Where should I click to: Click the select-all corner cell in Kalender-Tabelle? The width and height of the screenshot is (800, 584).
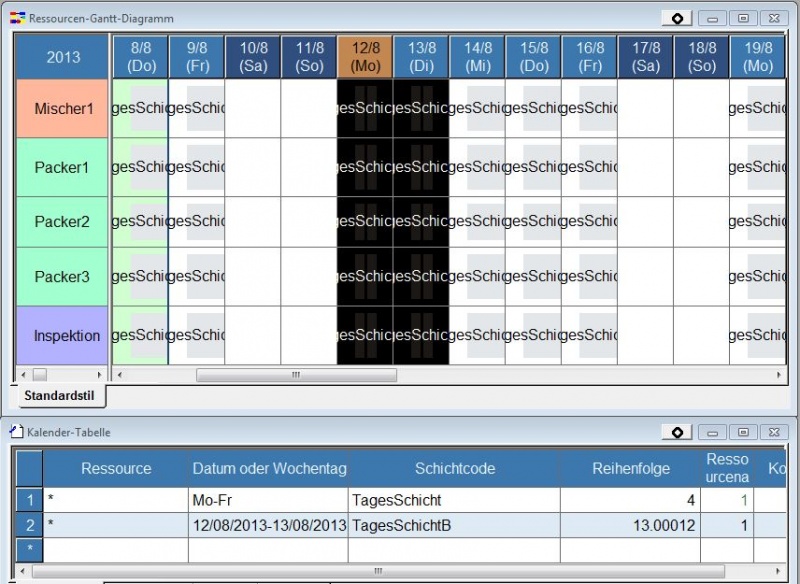tap(29, 468)
